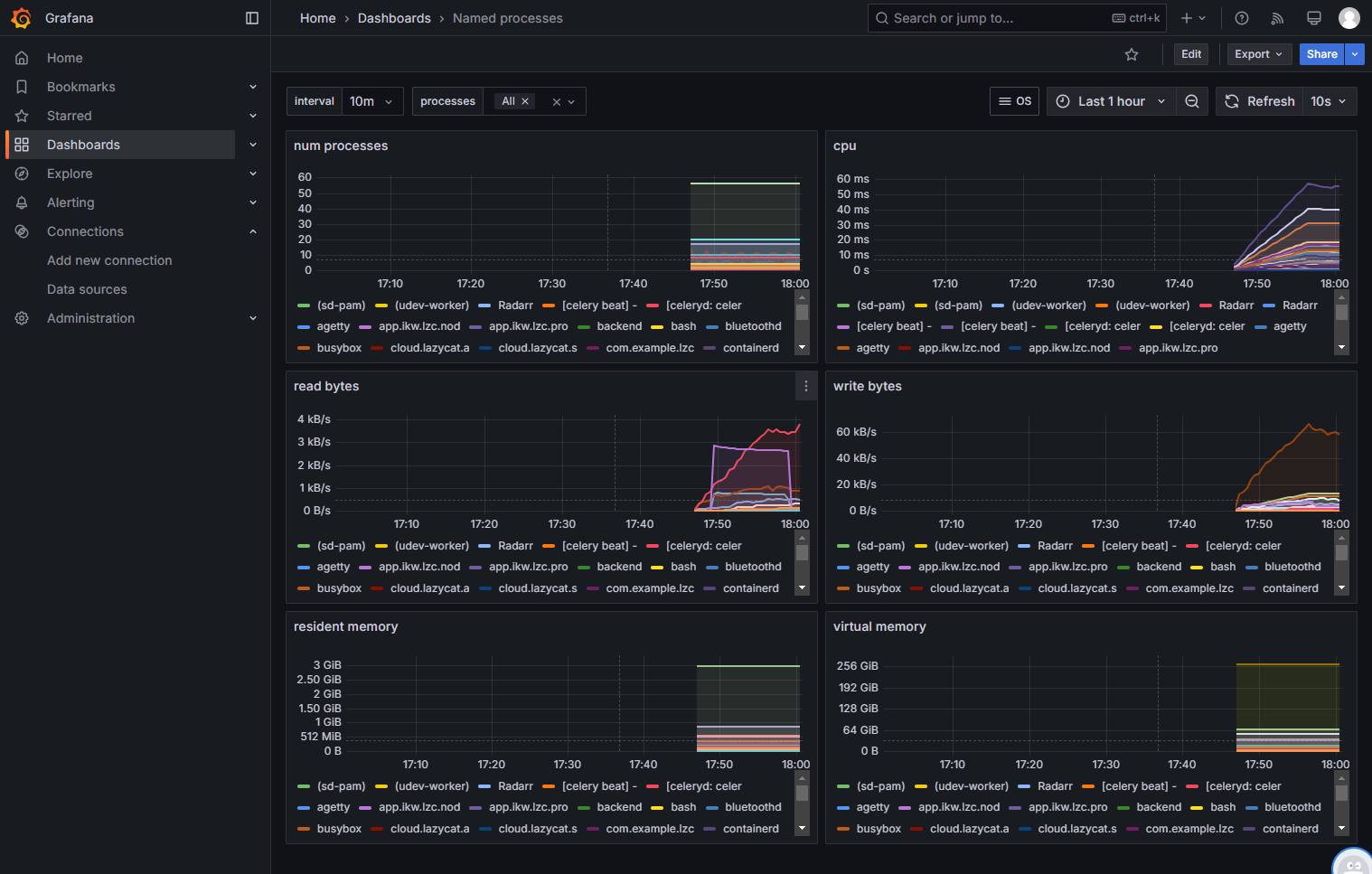Click the user avatar profile icon
Screen dimensions: 1372x874
coord(1349,18)
